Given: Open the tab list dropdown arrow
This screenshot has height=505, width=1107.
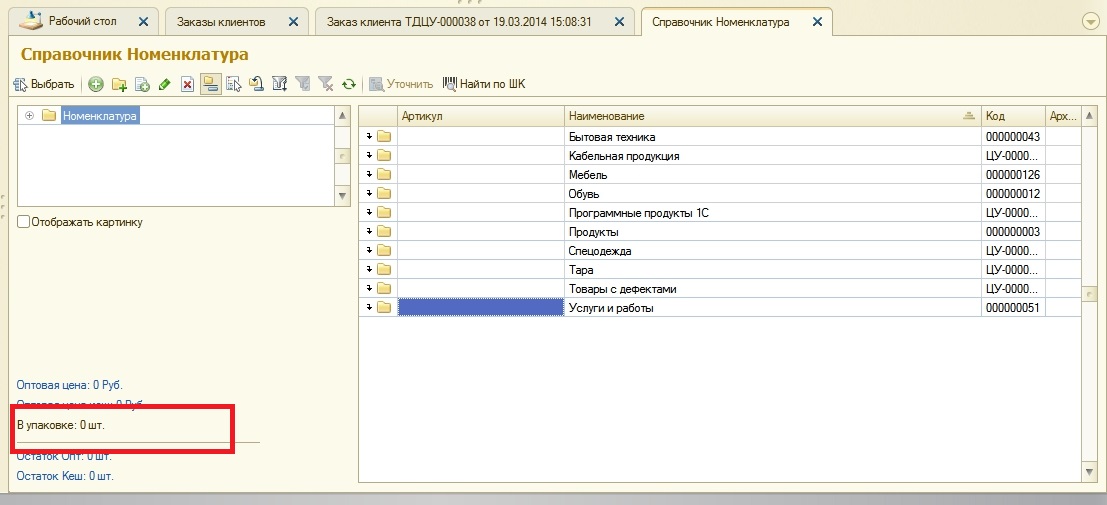Looking at the screenshot, I should click(x=1090, y=21).
